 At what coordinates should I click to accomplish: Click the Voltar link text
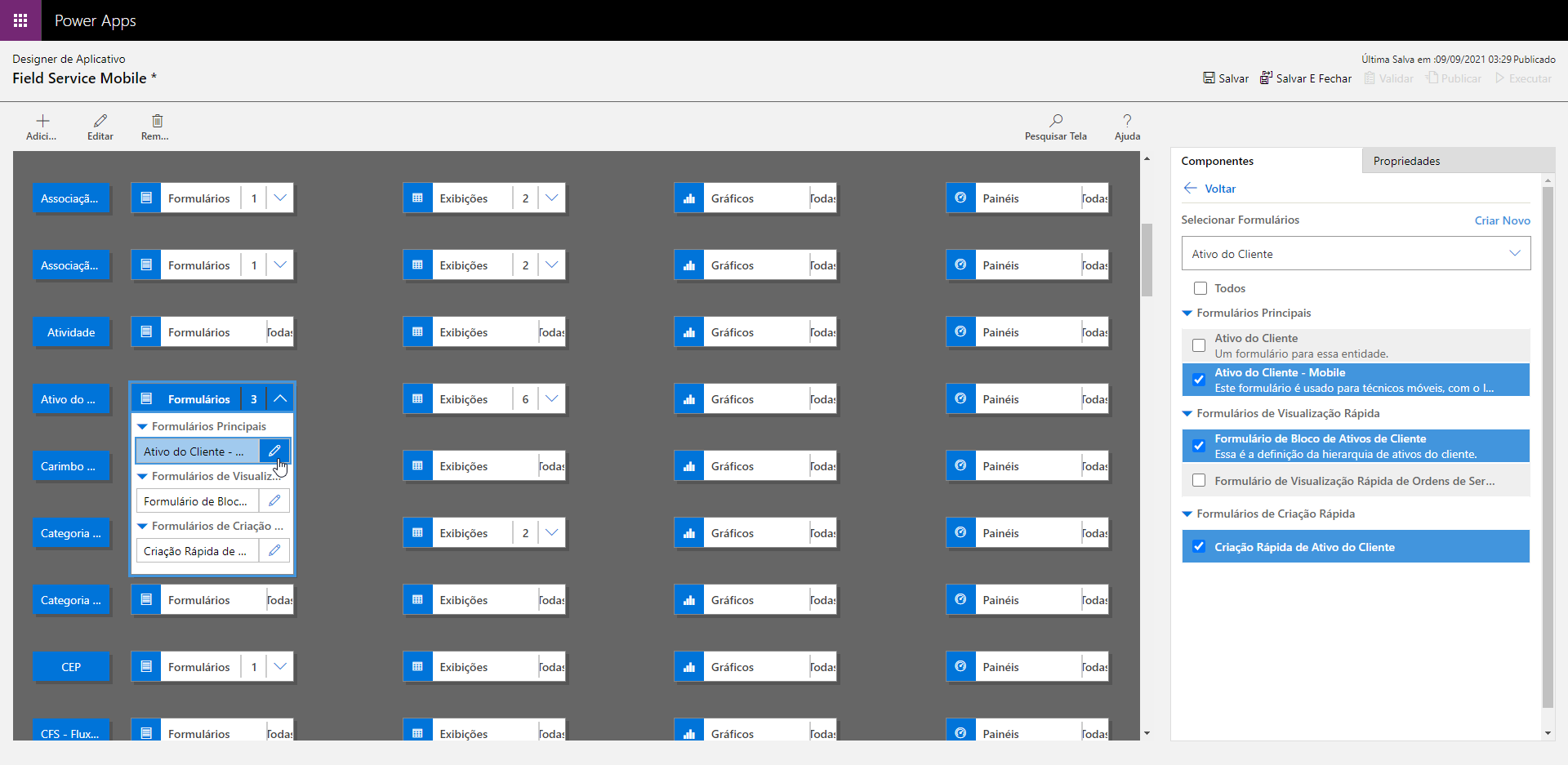tap(1220, 189)
